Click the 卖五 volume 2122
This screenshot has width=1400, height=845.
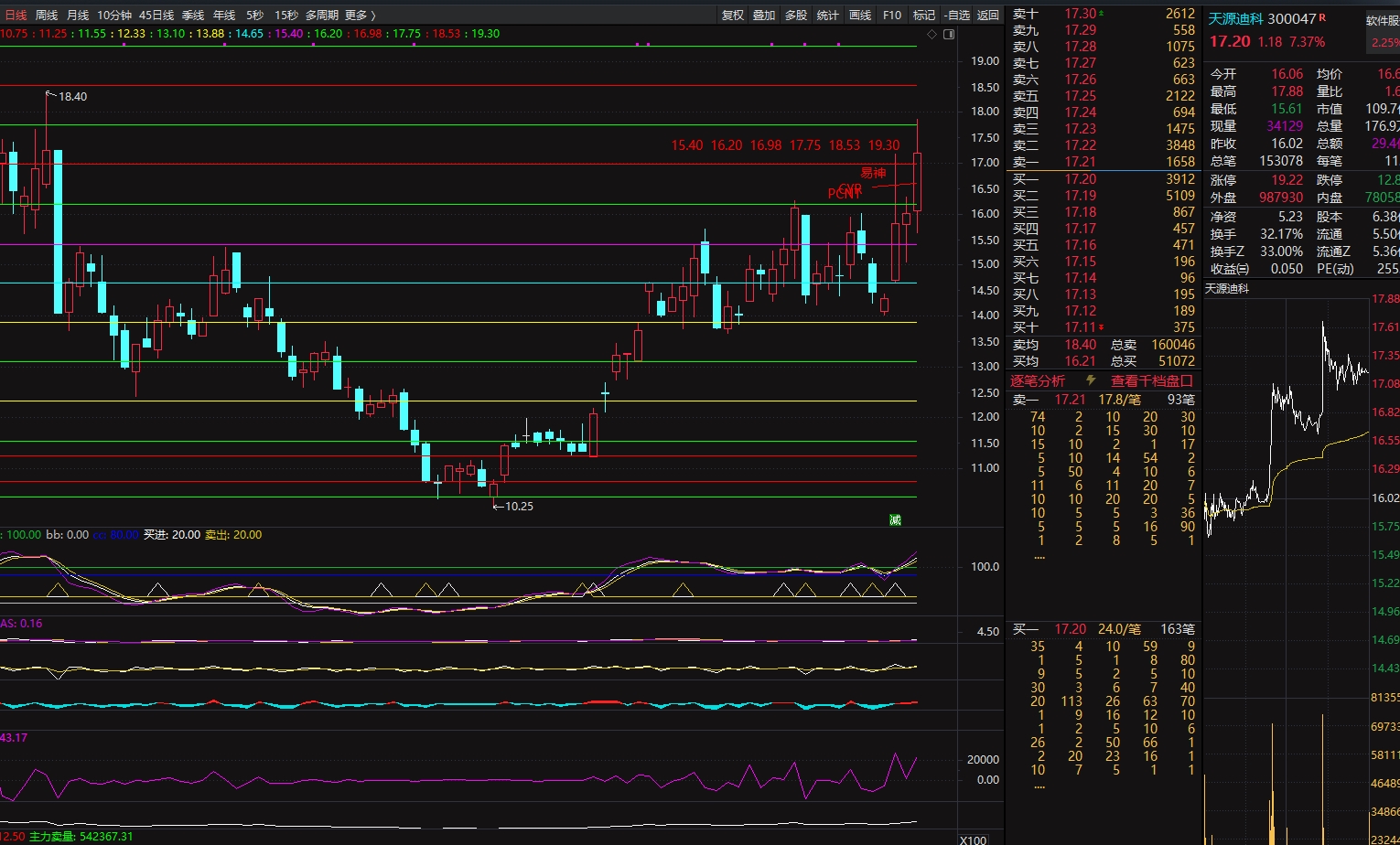[x=1179, y=96]
